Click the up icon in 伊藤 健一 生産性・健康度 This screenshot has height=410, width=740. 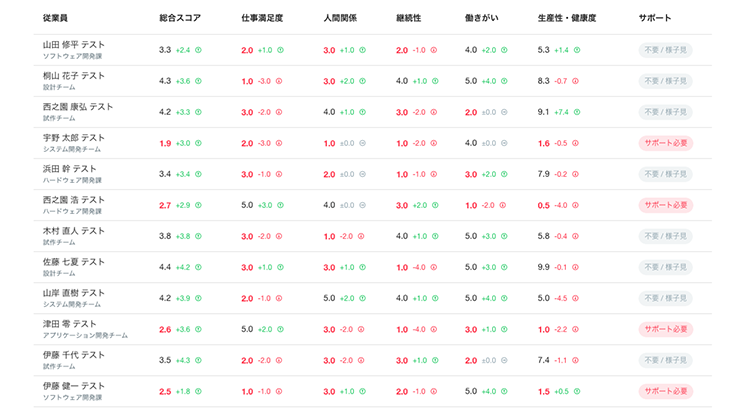click(x=577, y=392)
